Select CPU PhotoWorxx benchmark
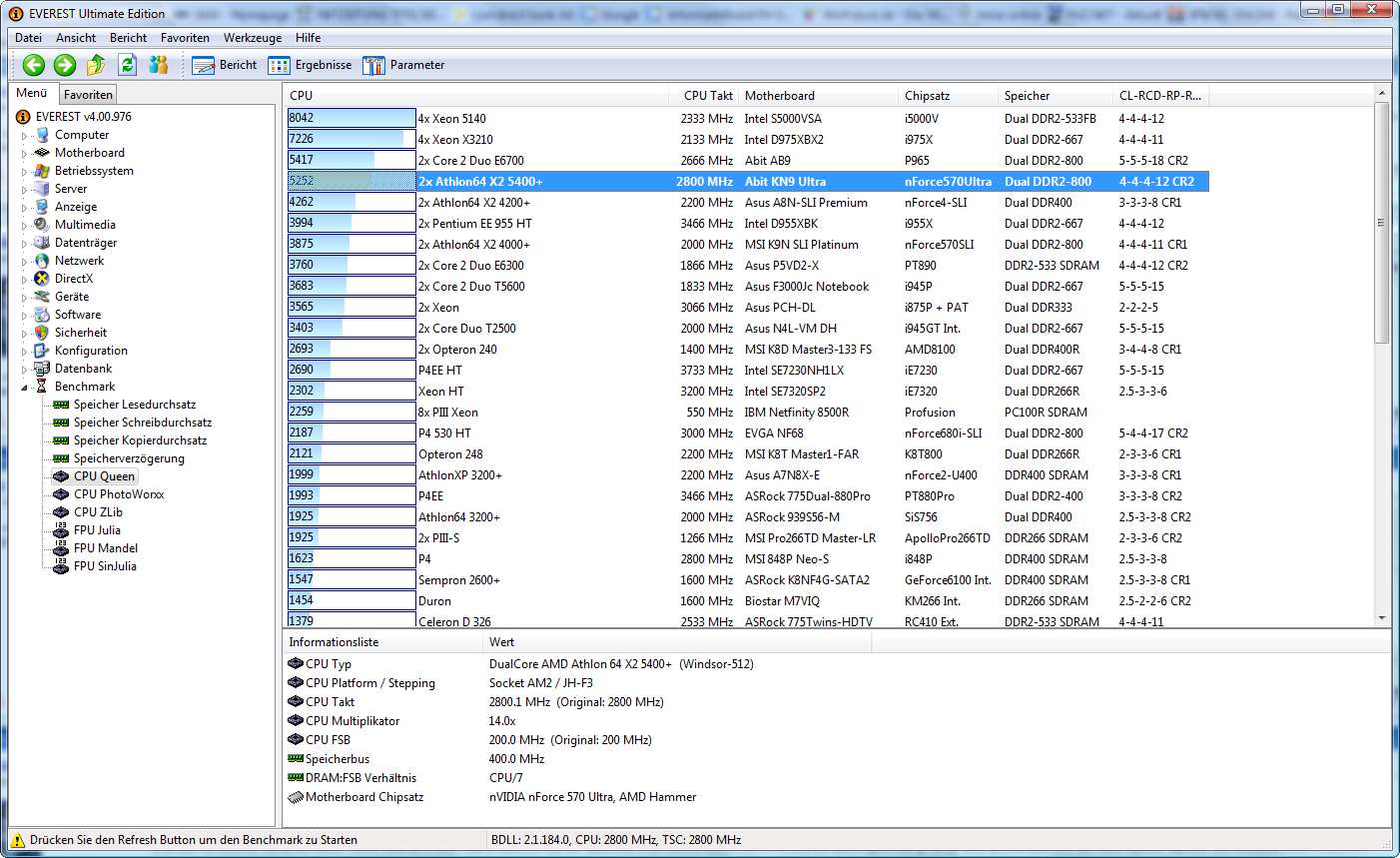Viewport: 1400px width, 858px height. [x=119, y=494]
